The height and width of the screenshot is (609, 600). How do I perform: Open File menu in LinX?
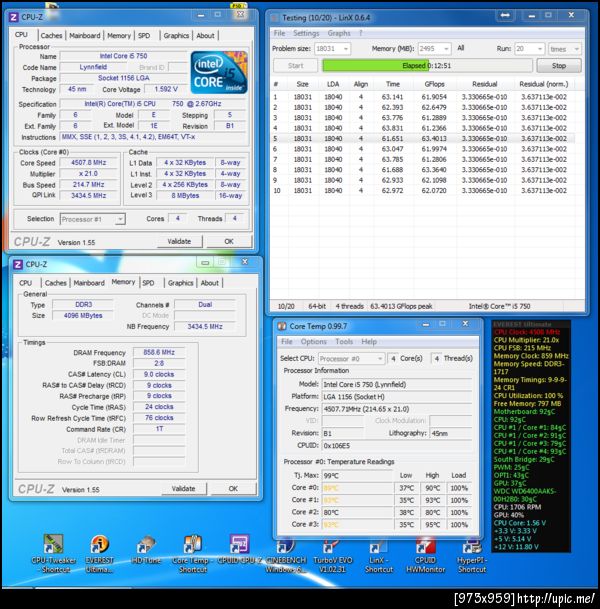click(x=279, y=33)
